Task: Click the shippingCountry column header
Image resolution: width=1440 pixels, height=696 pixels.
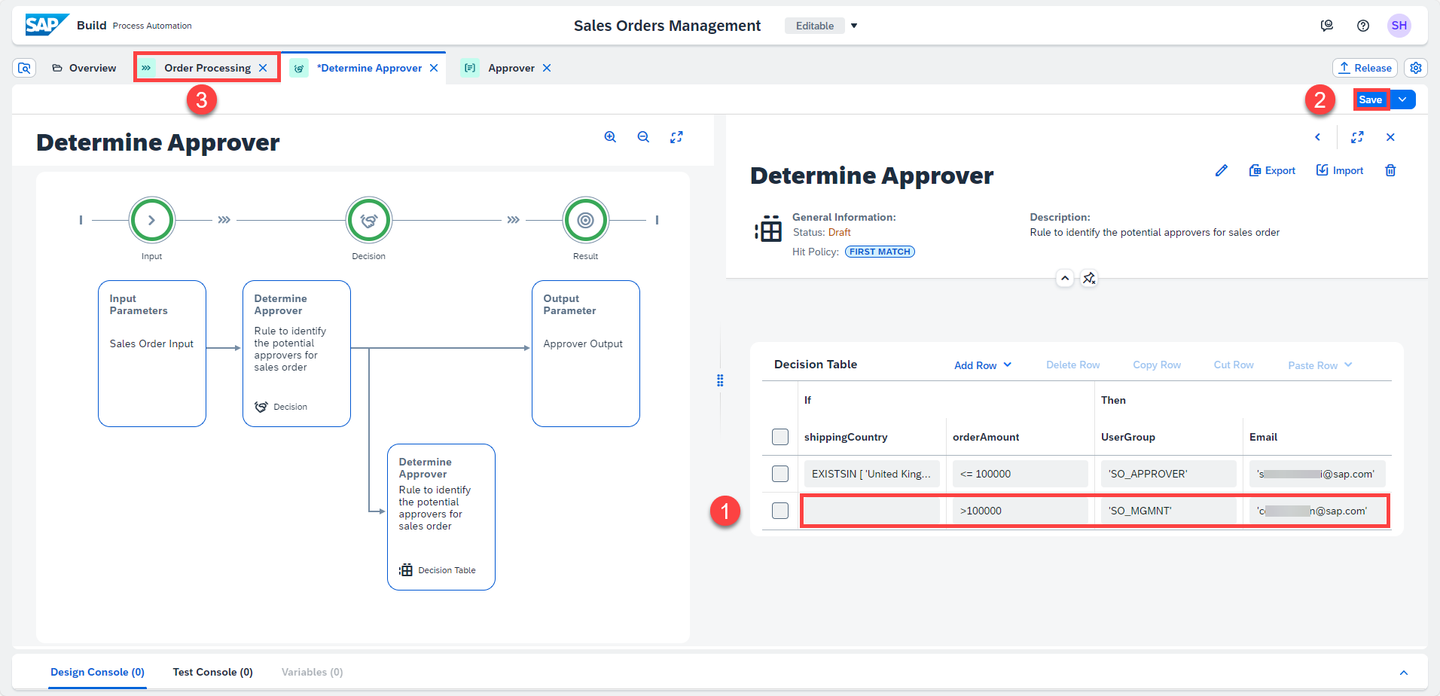Action: tap(846, 437)
